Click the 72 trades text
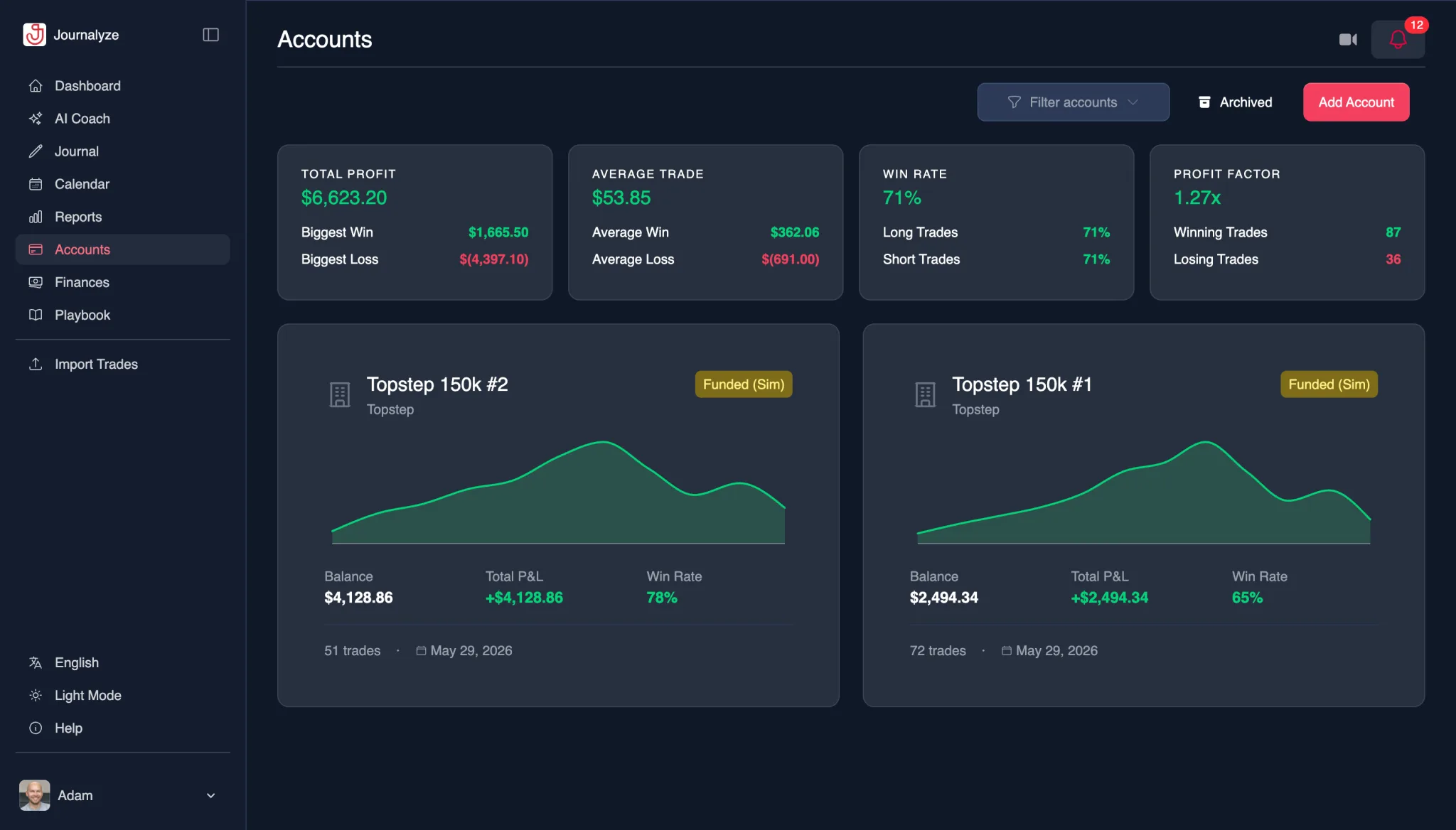1456x830 pixels. 938,651
